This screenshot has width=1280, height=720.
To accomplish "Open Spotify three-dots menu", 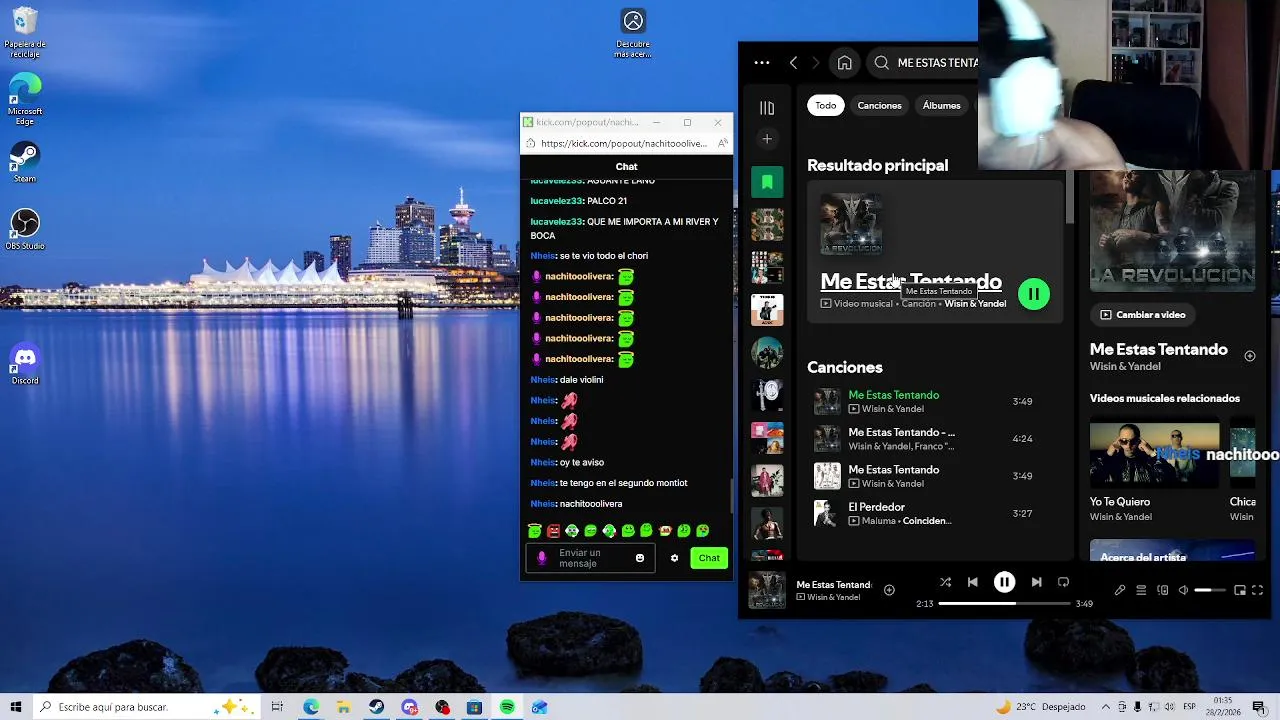I will pos(762,63).
